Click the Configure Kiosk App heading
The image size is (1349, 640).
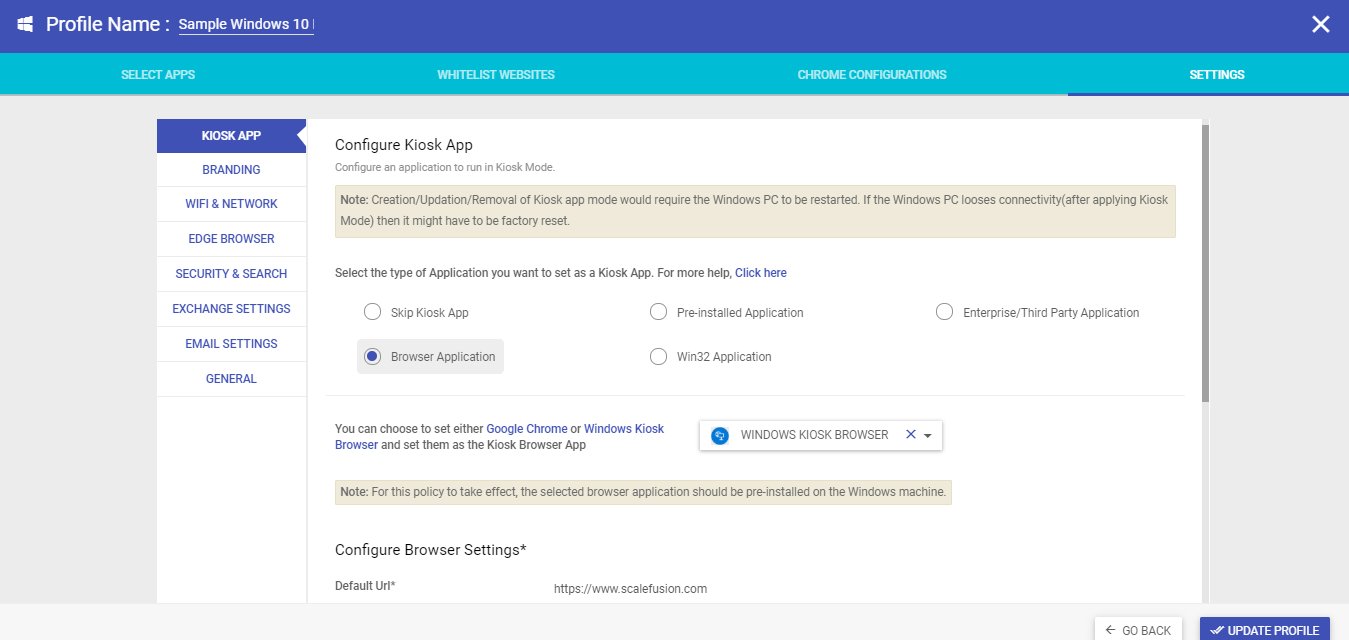click(x=404, y=145)
